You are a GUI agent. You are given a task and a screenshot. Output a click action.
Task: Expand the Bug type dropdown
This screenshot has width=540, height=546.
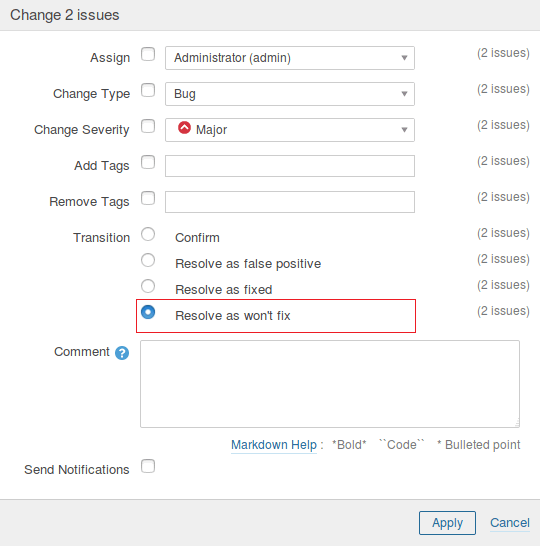[290, 94]
